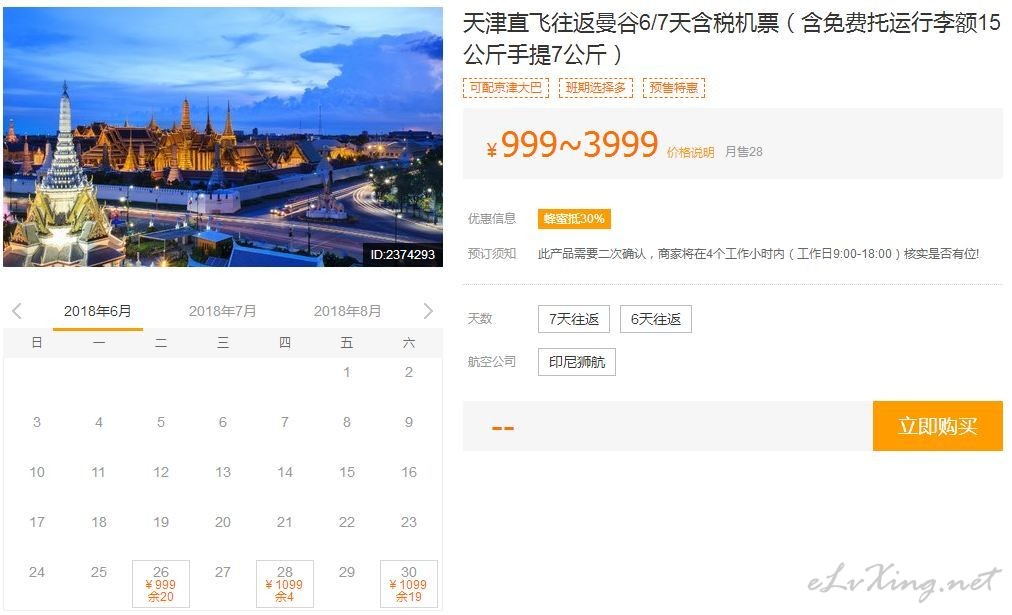
Task: Click the 可配京津大巴 tag
Action: coord(505,88)
